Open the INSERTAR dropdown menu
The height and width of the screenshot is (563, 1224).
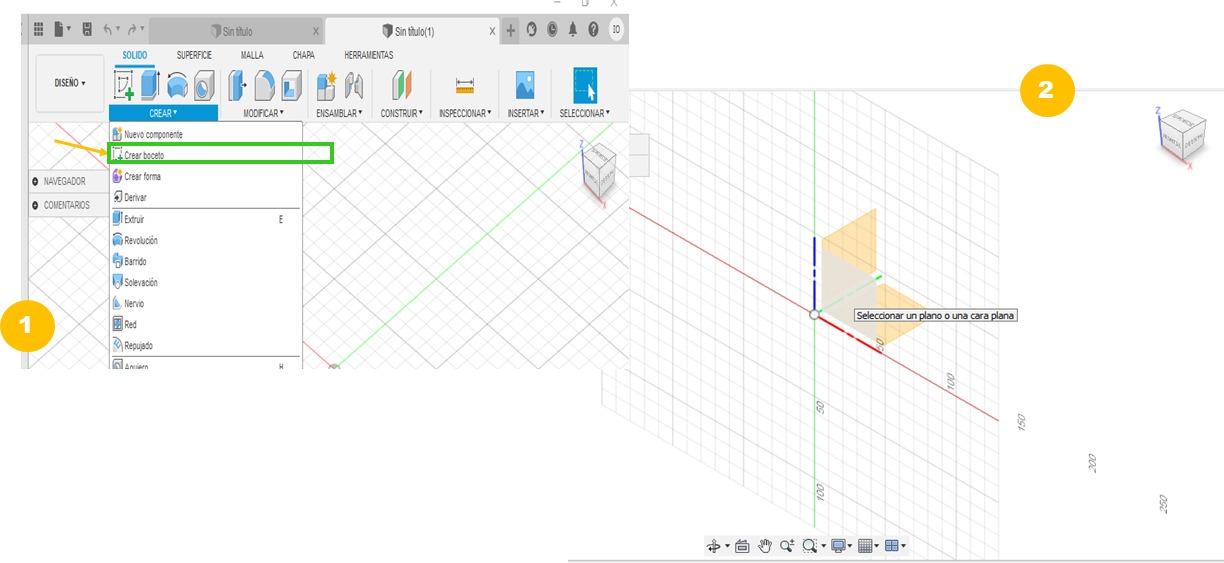coord(526,113)
